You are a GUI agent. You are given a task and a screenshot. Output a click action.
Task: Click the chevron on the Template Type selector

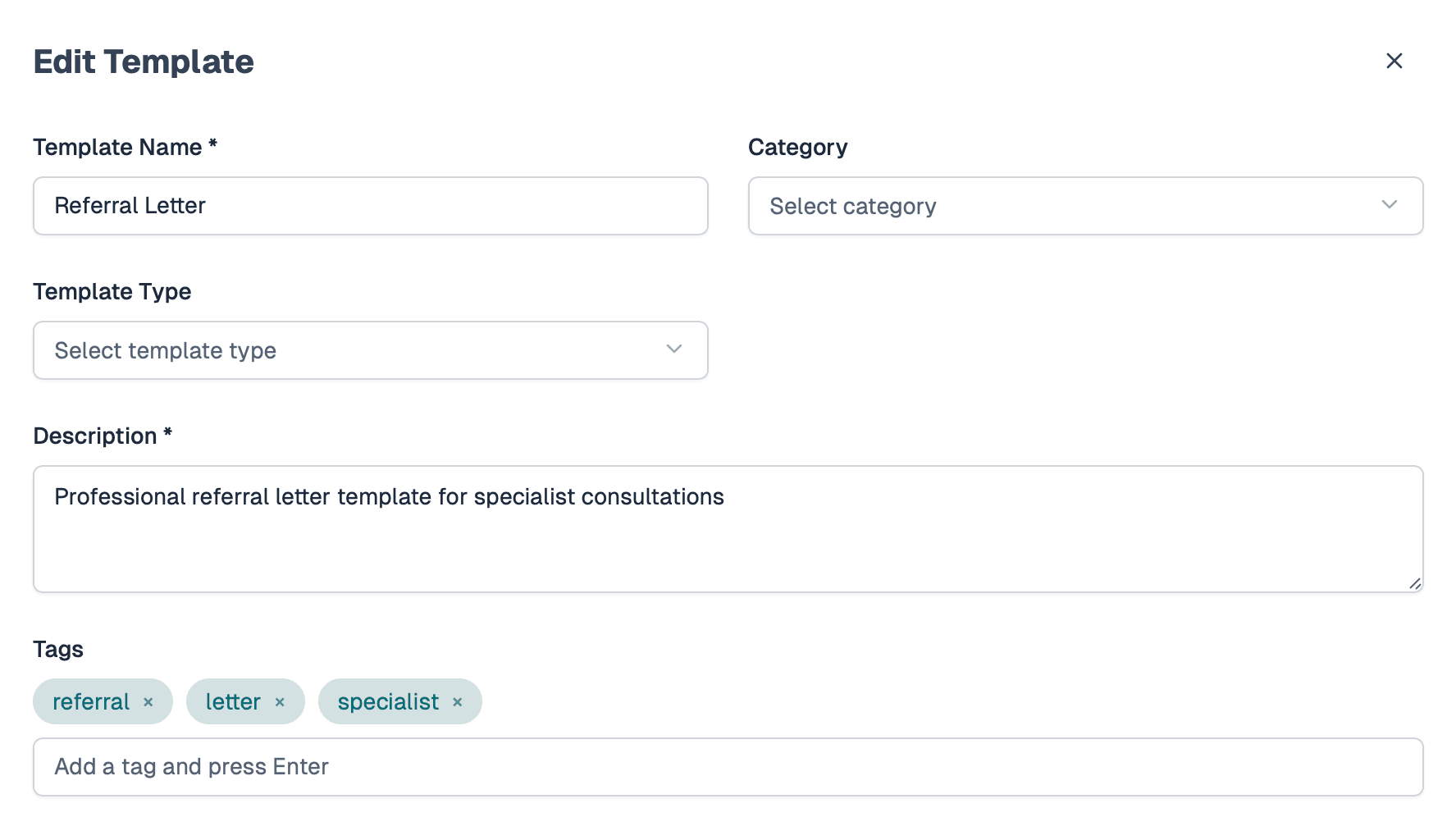pyautogui.click(x=673, y=349)
